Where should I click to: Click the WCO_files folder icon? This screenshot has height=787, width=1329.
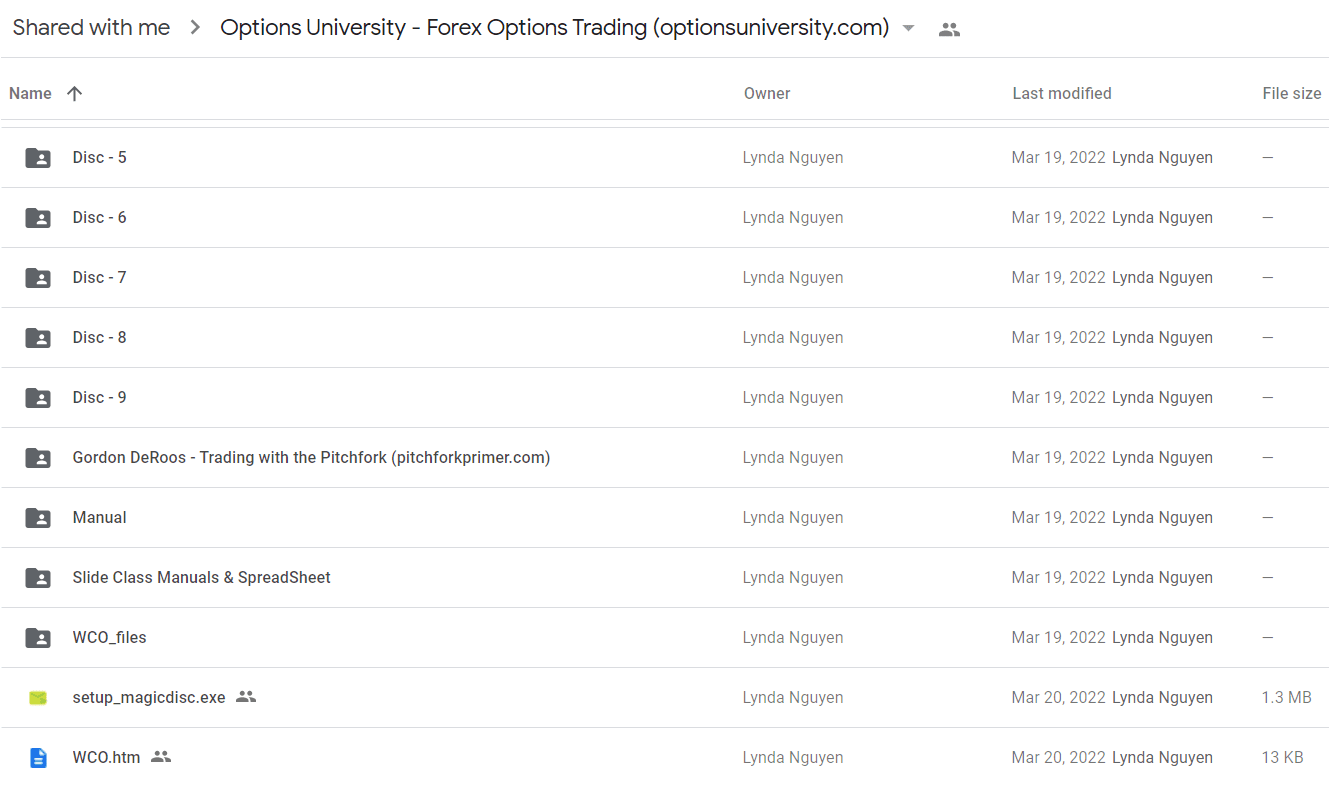pyautogui.click(x=38, y=637)
